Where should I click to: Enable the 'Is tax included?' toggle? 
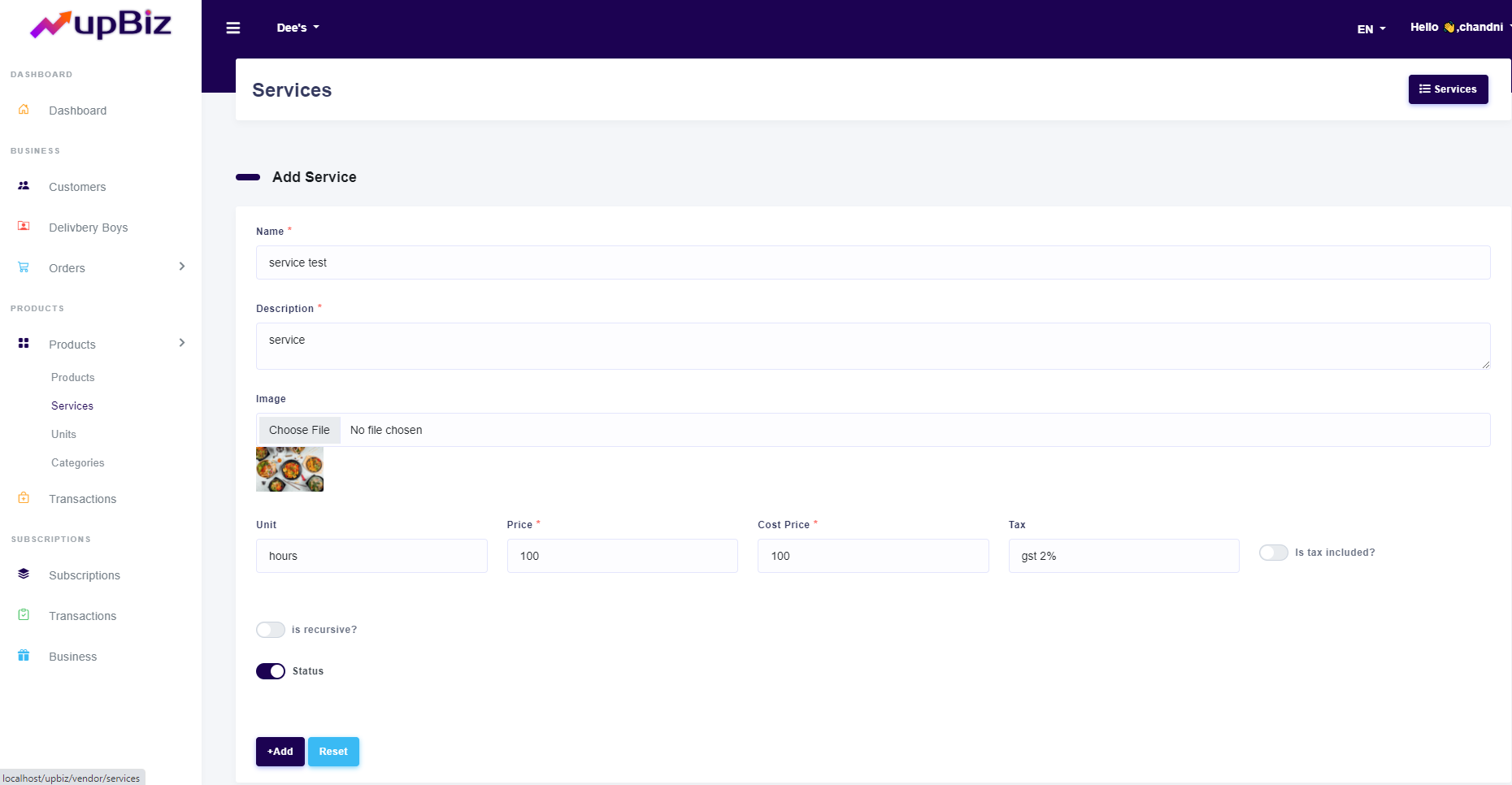(x=1273, y=553)
